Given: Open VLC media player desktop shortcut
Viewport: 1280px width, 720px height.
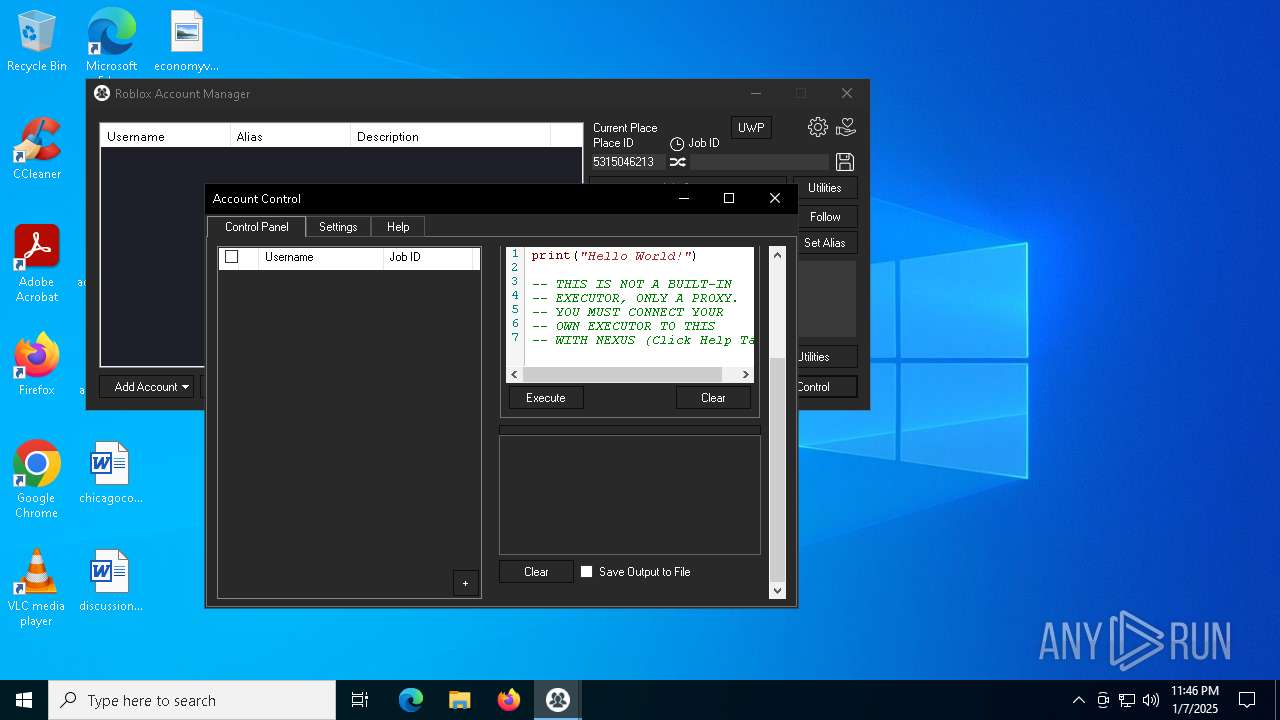Looking at the screenshot, I should (x=37, y=588).
